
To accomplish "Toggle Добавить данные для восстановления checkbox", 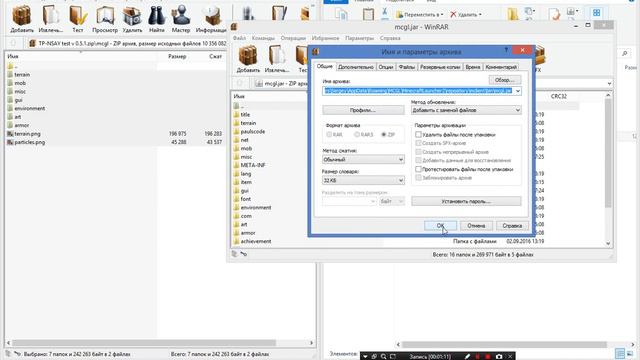I will pos(418,160).
